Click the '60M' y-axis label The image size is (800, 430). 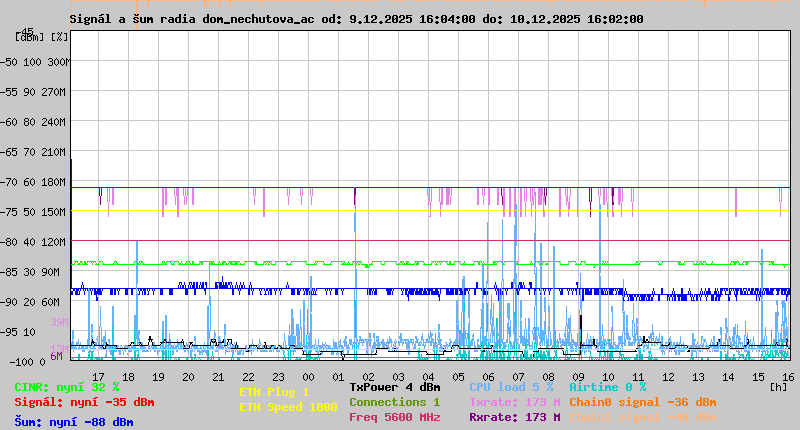51,302
